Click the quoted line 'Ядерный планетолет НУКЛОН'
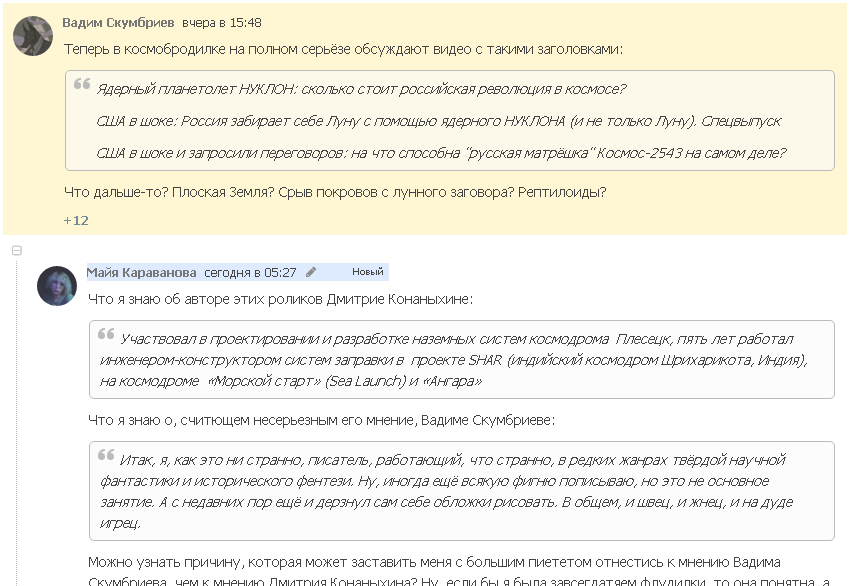The image size is (850, 586). [x=361, y=89]
